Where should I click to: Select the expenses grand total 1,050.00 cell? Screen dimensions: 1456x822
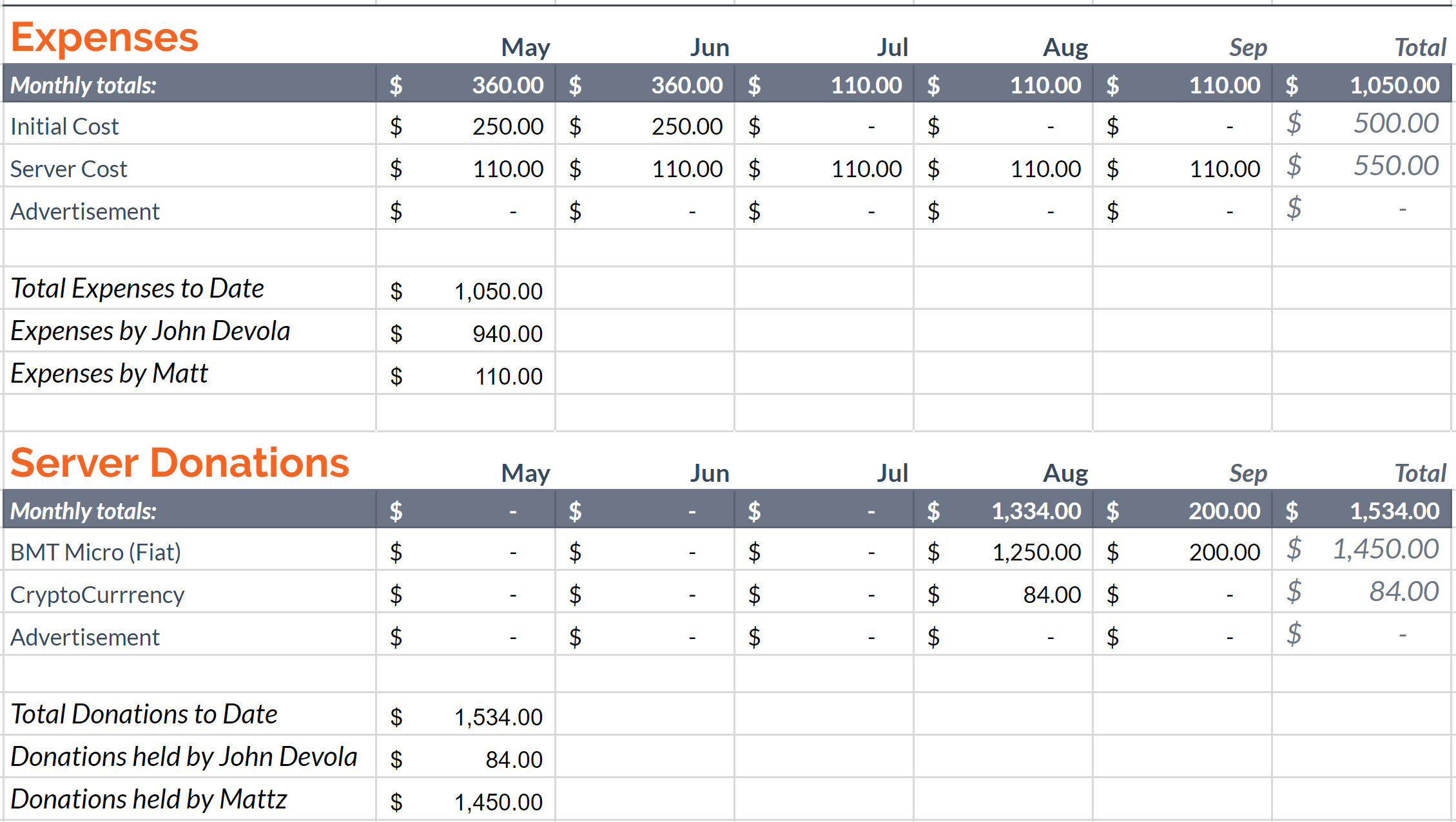[x=1393, y=85]
